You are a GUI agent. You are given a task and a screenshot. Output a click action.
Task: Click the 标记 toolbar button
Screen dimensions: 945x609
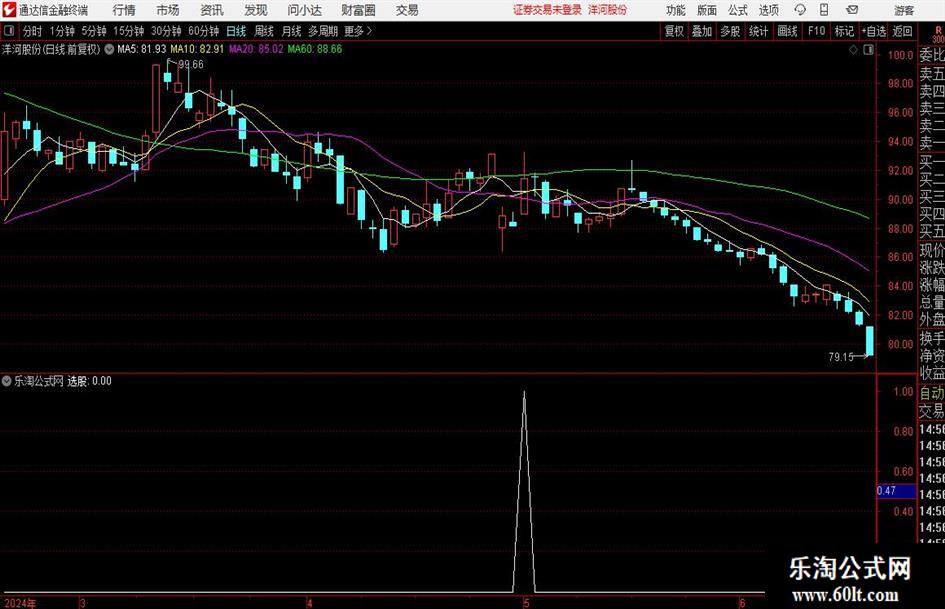click(x=844, y=31)
